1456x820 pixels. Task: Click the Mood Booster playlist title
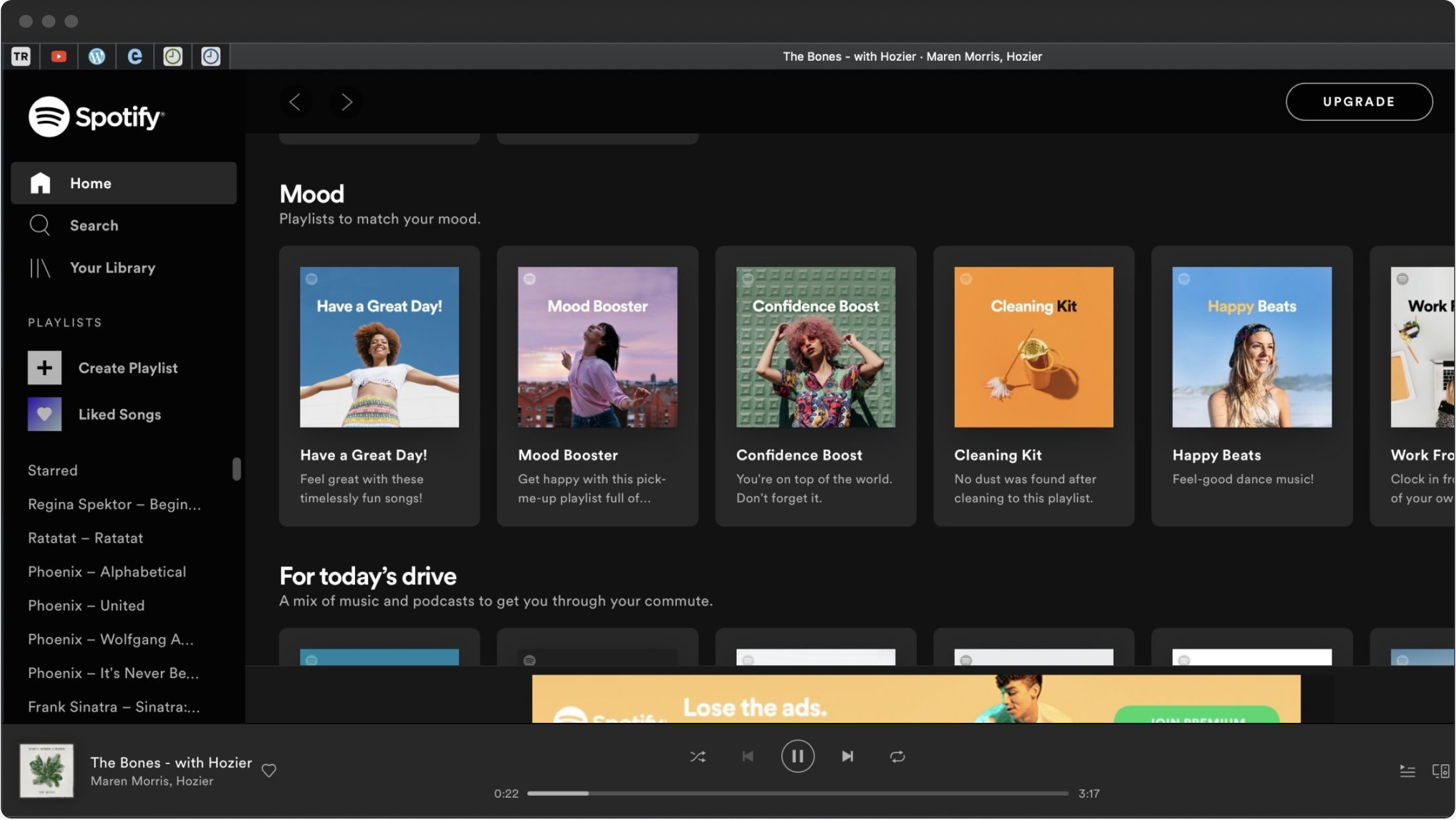click(x=568, y=455)
